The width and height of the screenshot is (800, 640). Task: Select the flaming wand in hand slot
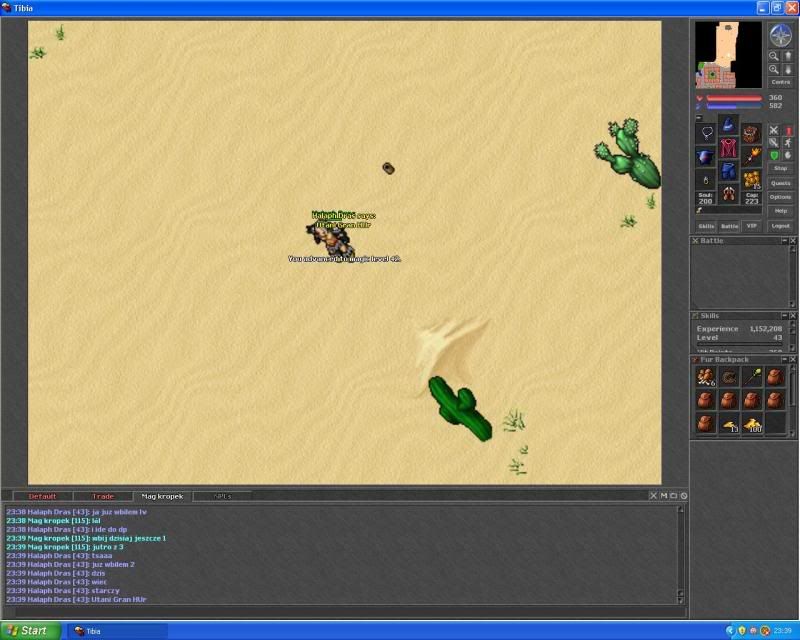point(751,157)
